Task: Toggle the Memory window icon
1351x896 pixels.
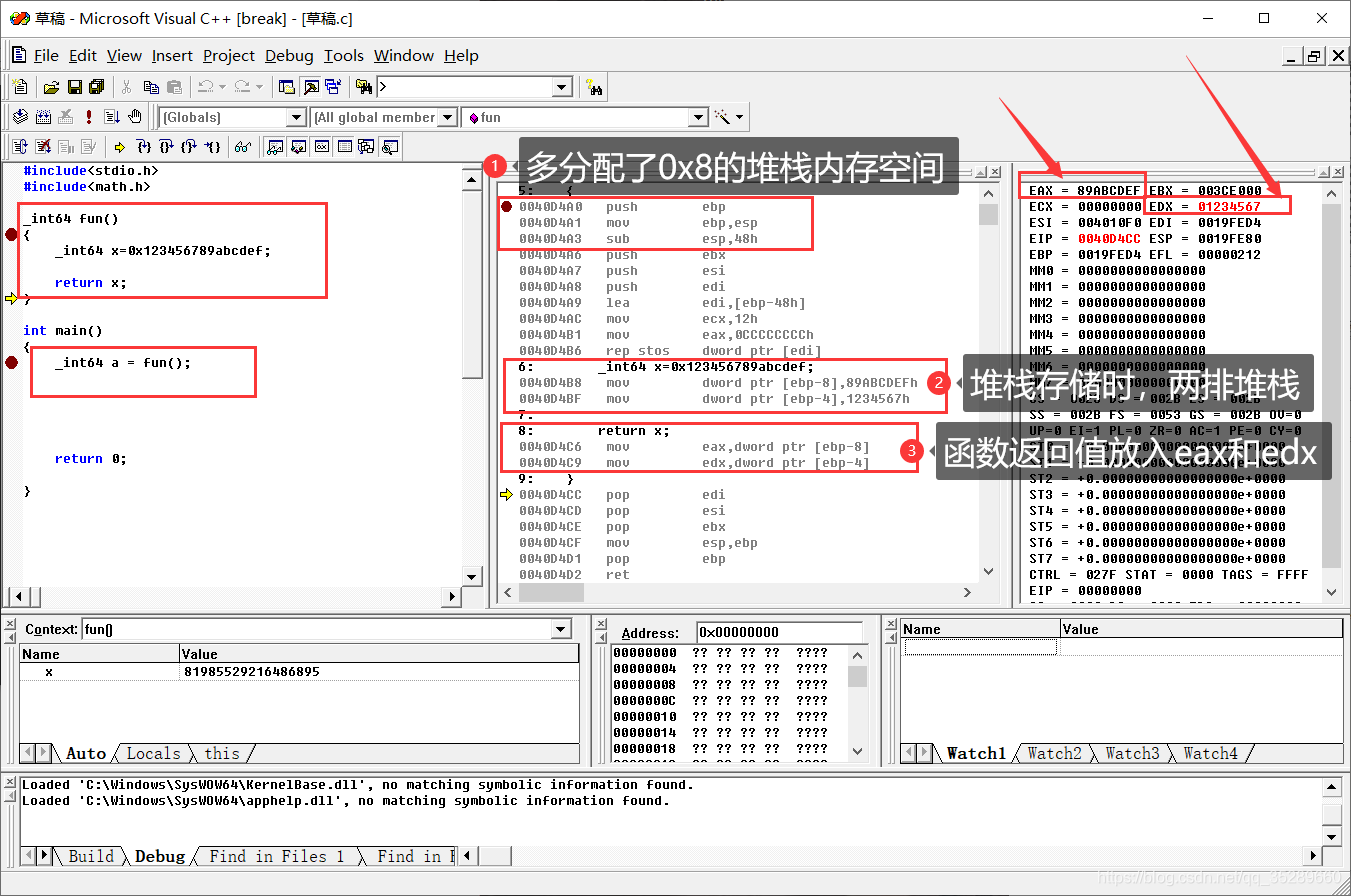Action: click(x=344, y=146)
